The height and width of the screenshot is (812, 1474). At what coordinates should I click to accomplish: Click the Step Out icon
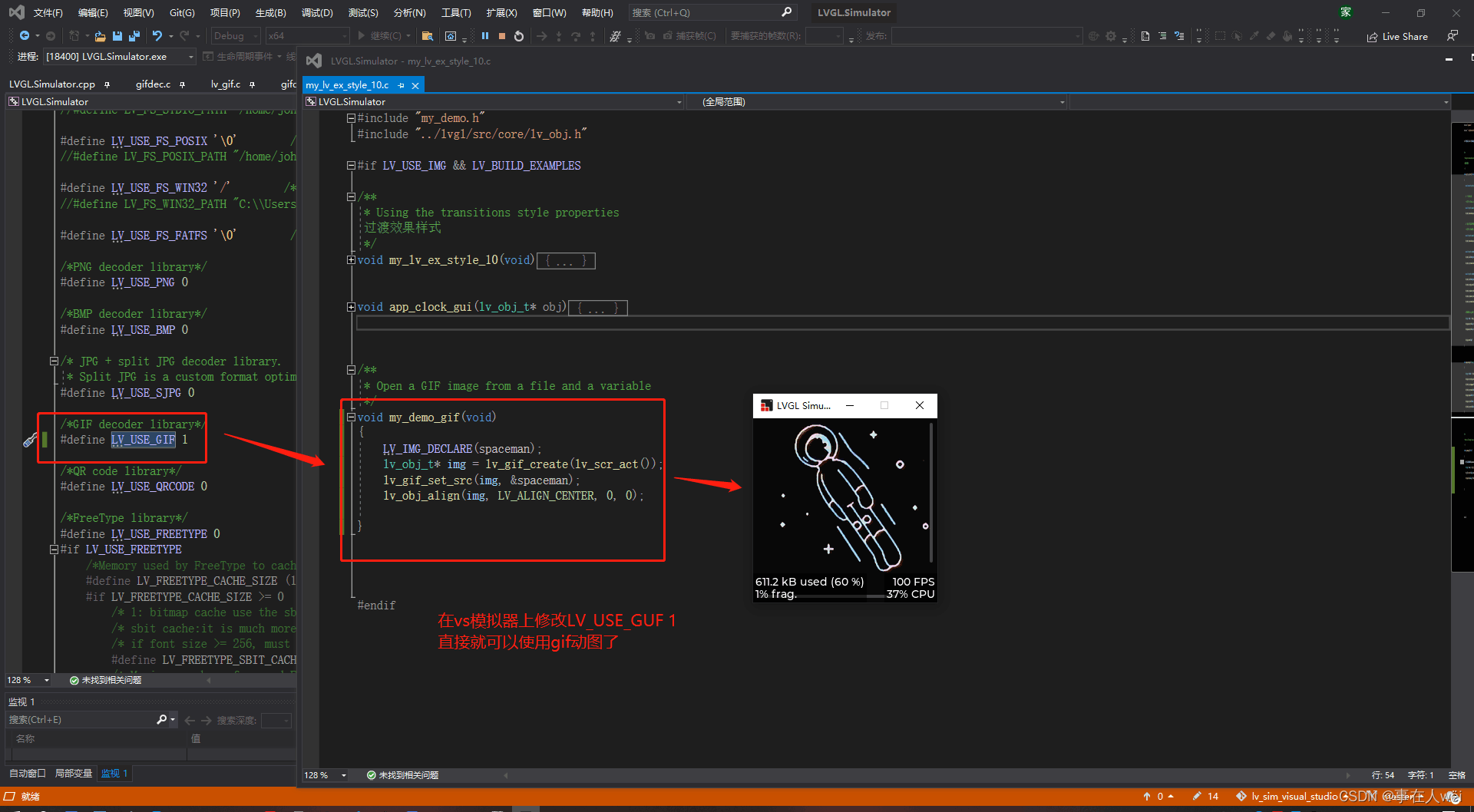(x=593, y=35)
